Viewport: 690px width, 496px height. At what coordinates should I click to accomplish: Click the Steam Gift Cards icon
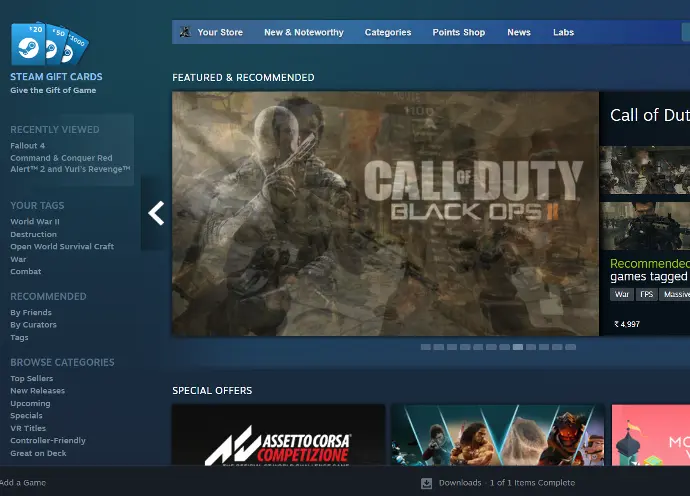[49, 44]
